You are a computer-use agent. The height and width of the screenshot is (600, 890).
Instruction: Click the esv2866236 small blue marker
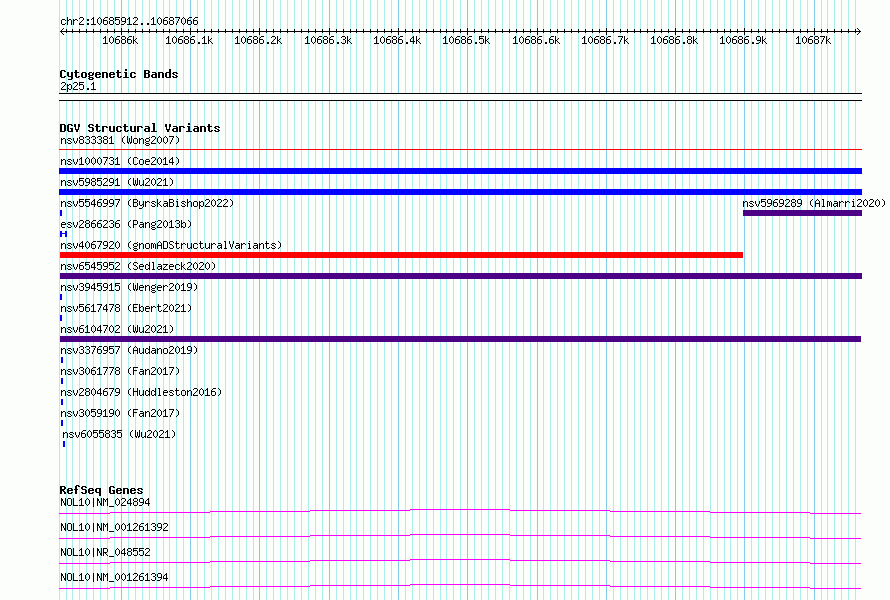[64, 234]
